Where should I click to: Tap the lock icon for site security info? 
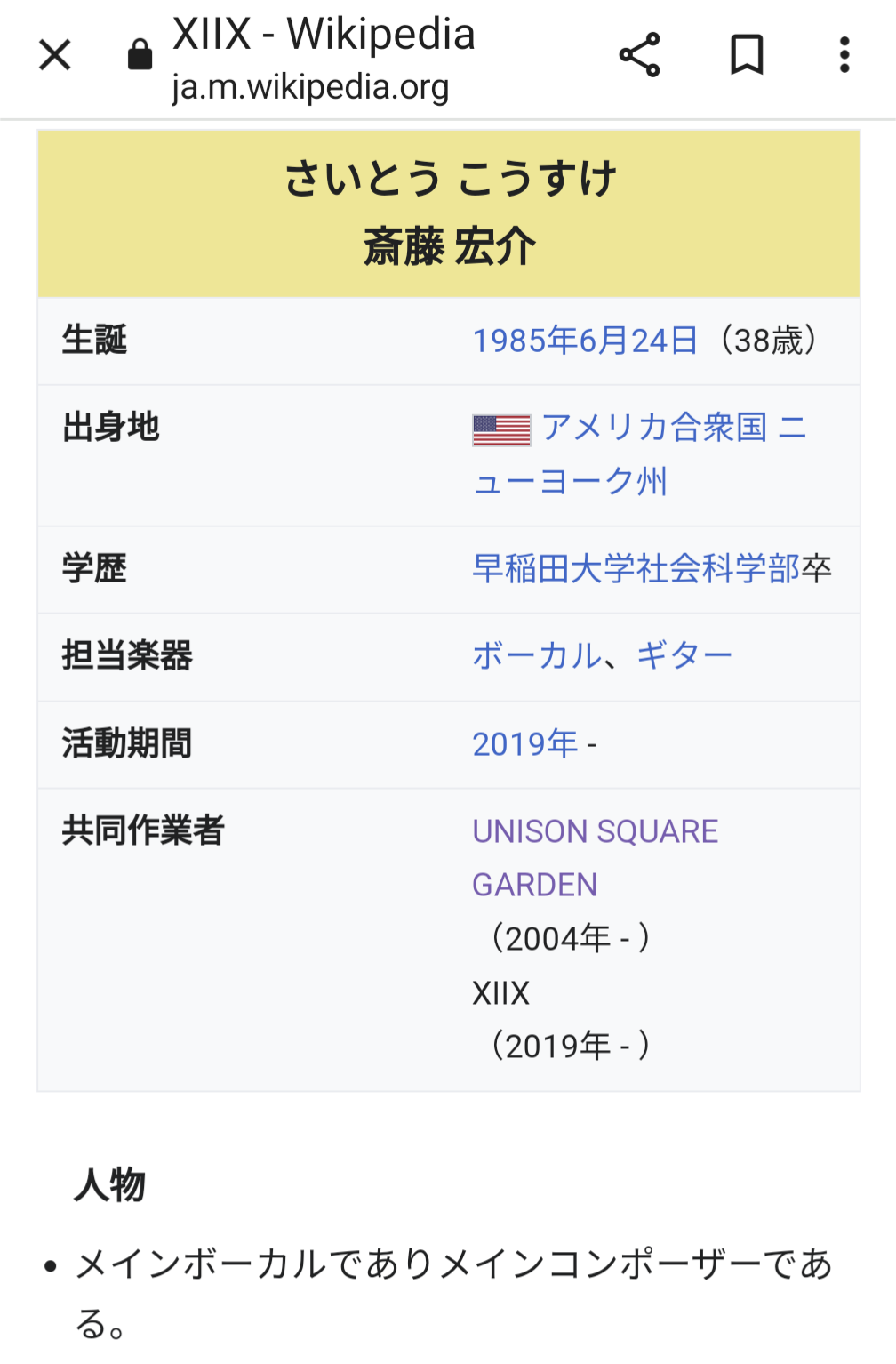point(140,54)
